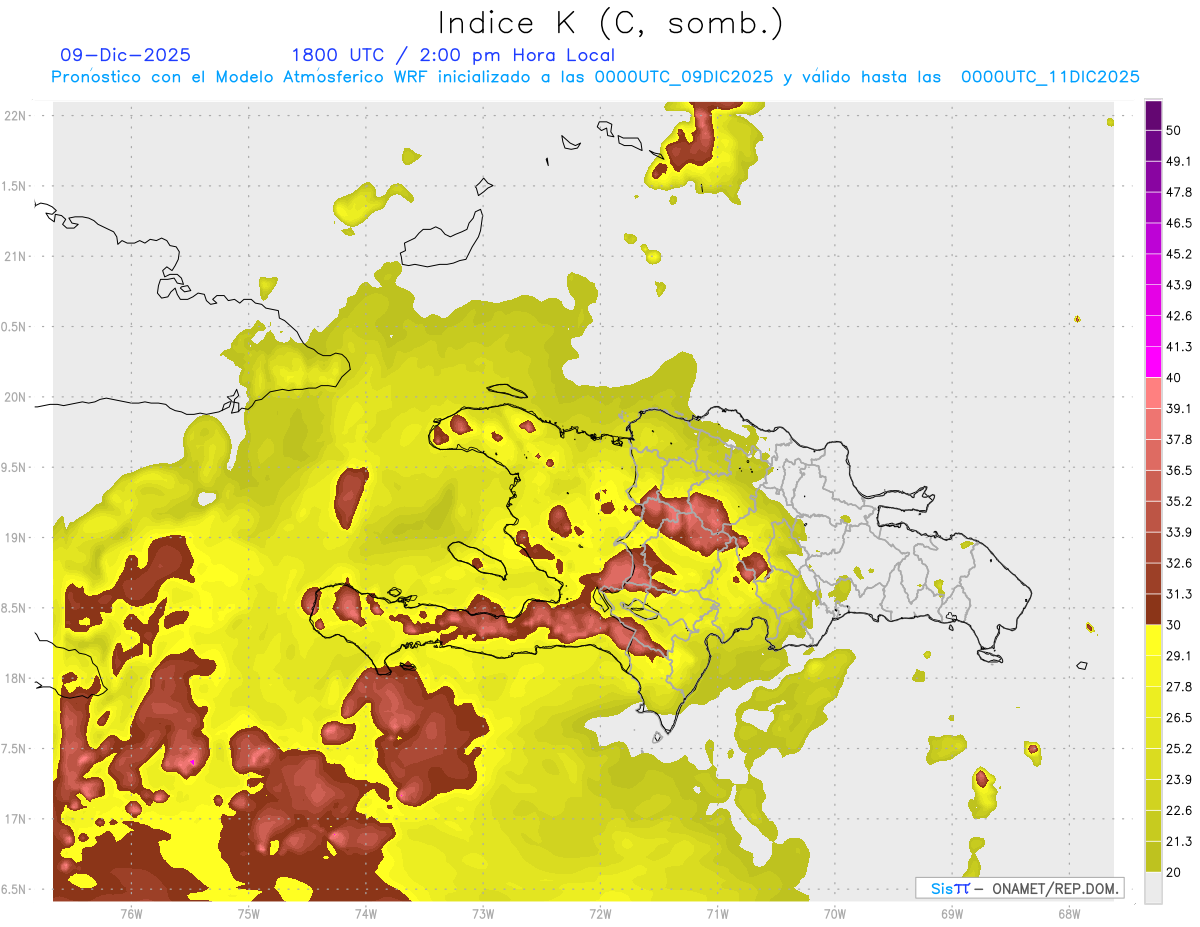
Task: Click the colorbar value '21.3'
Action: pyautogui.click(x=1179, y=842)
